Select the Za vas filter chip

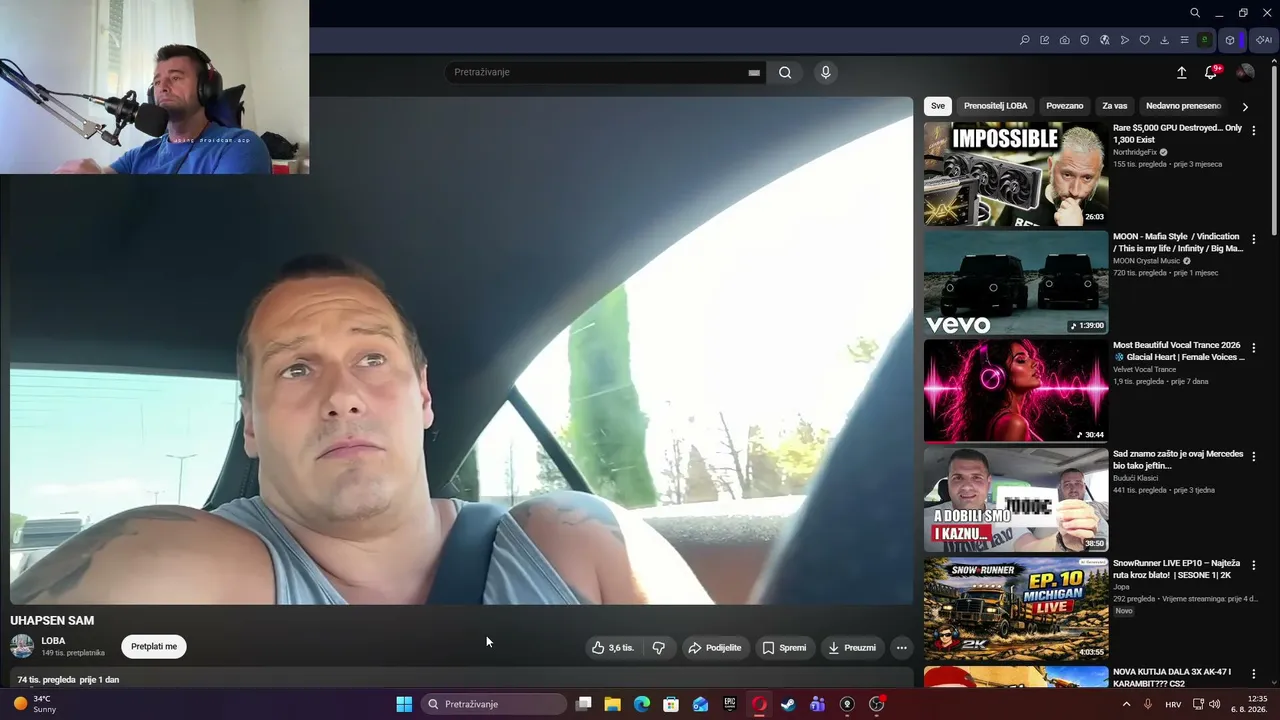(x=1115, y=106)
